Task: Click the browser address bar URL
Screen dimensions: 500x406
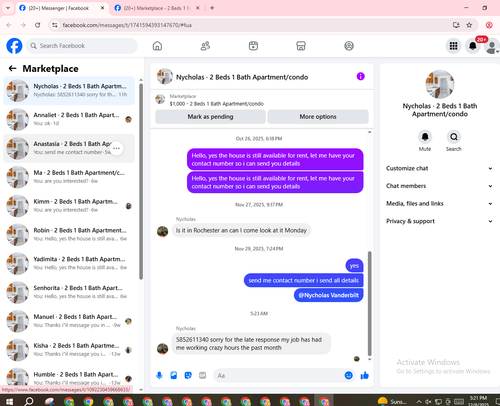Action: tap(127, 25)
